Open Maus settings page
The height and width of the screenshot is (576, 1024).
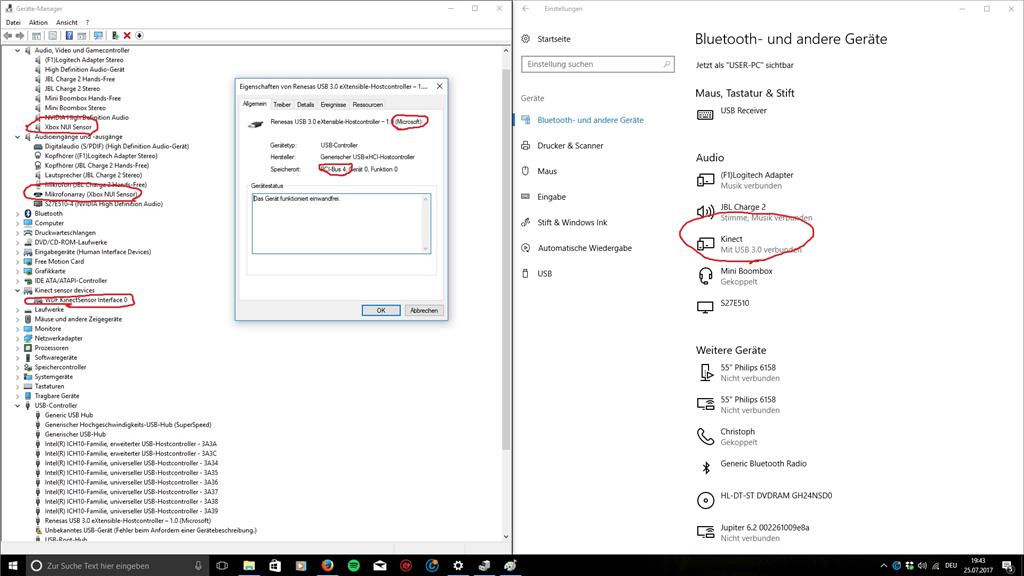click(x=547, y=171)
